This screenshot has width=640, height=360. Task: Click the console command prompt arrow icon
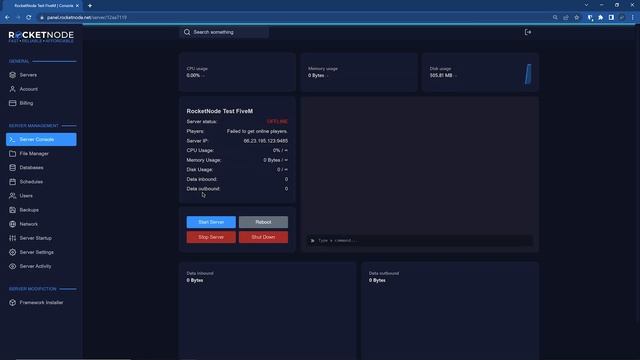pyautogui.click(x=313, y=240)
